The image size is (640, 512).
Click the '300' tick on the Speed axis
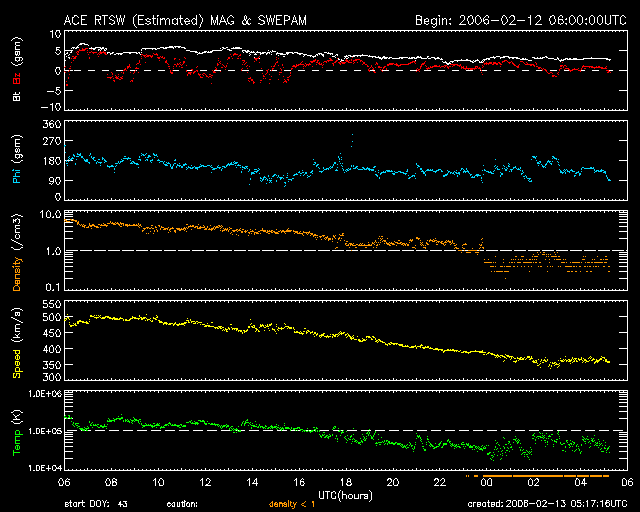click(52, 376)
